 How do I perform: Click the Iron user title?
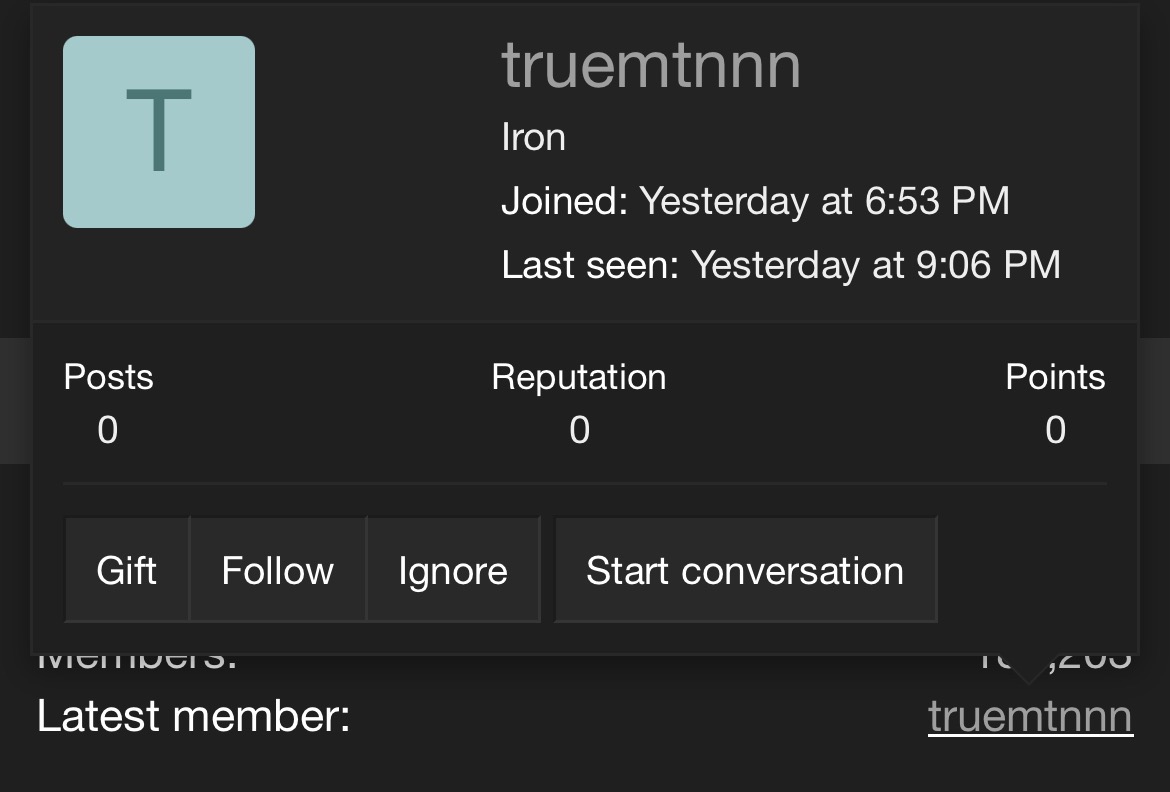[x=534, y=137]
